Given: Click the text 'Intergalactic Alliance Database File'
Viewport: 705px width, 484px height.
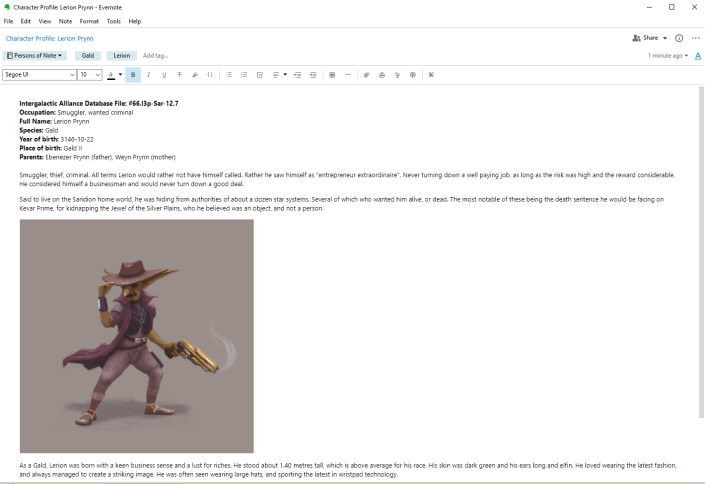Looking at the screenshot, I should click(72, 103).
